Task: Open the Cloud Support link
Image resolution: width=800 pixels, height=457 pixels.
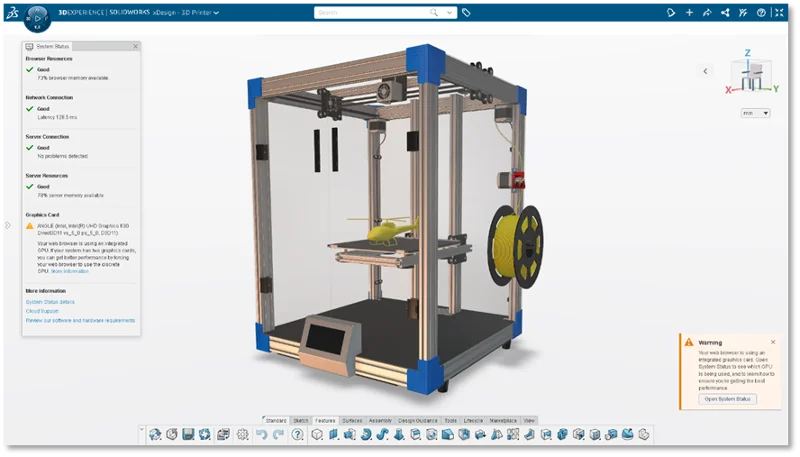Action: tap(42, 311)
